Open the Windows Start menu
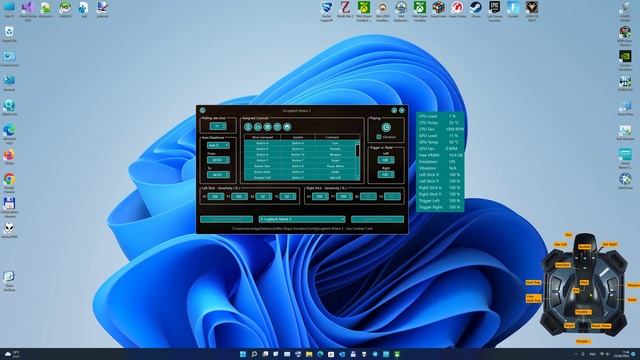This screenshot has width=640, height=360. pyautogui.click(x=243, y=354)
